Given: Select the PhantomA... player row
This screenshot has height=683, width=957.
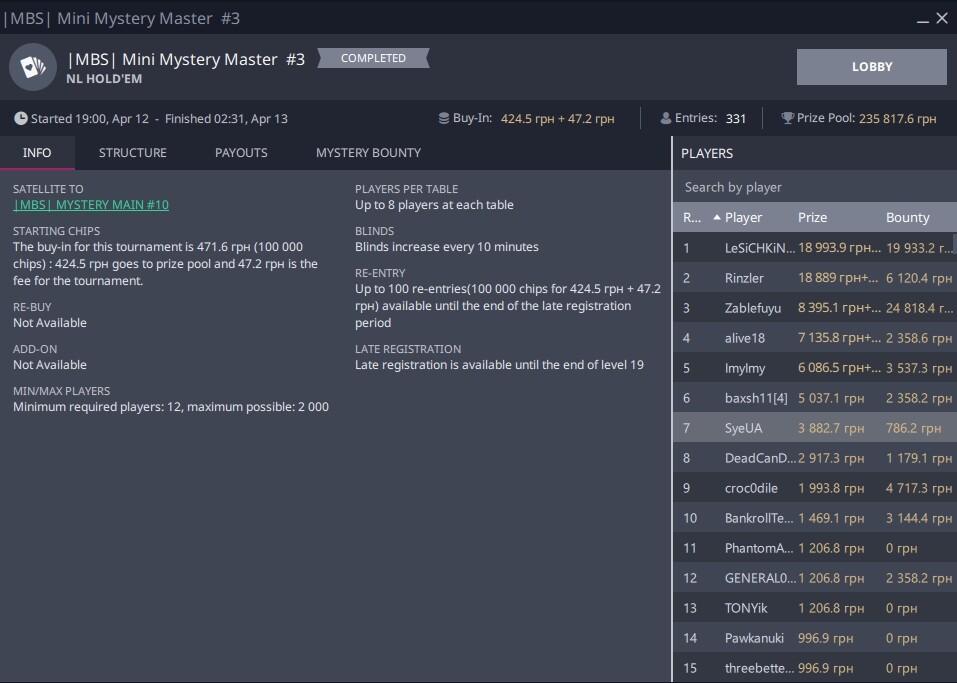Looking at the screenshot, I should 815,548.
